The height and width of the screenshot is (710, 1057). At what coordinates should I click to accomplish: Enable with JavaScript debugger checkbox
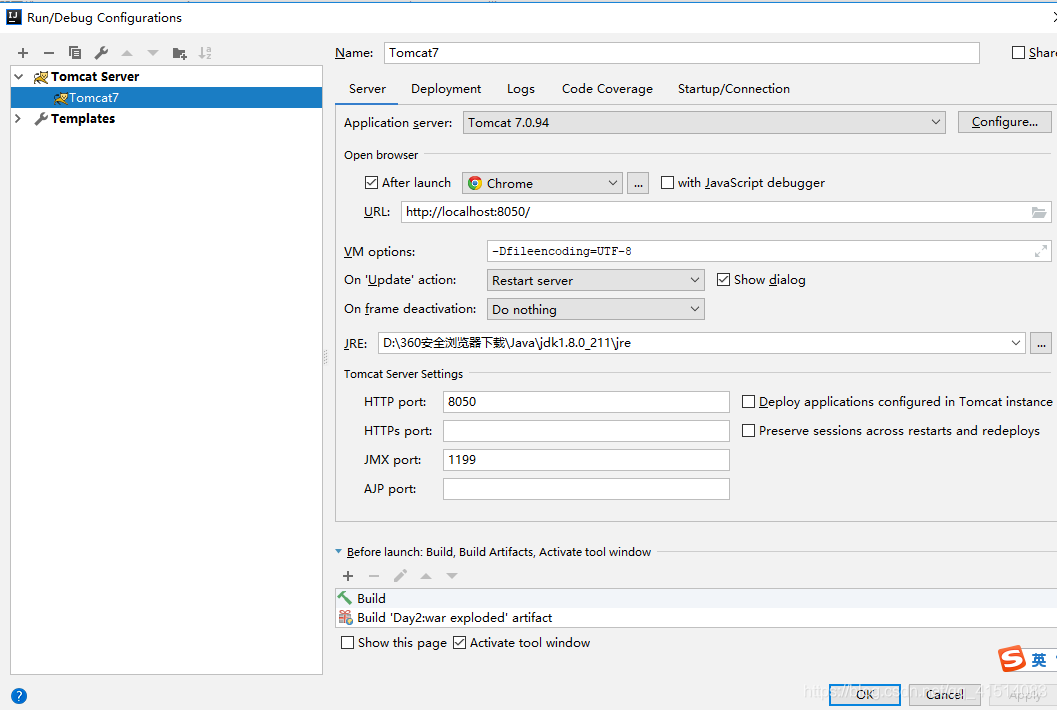click(x=667, y=183)
